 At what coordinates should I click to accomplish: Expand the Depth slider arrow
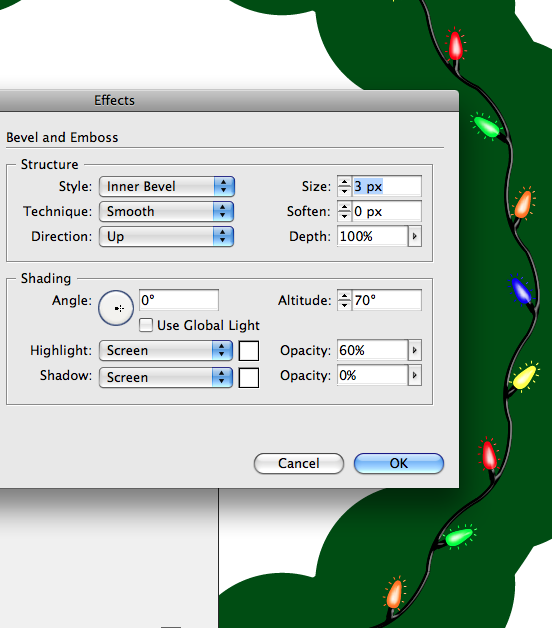(x=415, y=236)
